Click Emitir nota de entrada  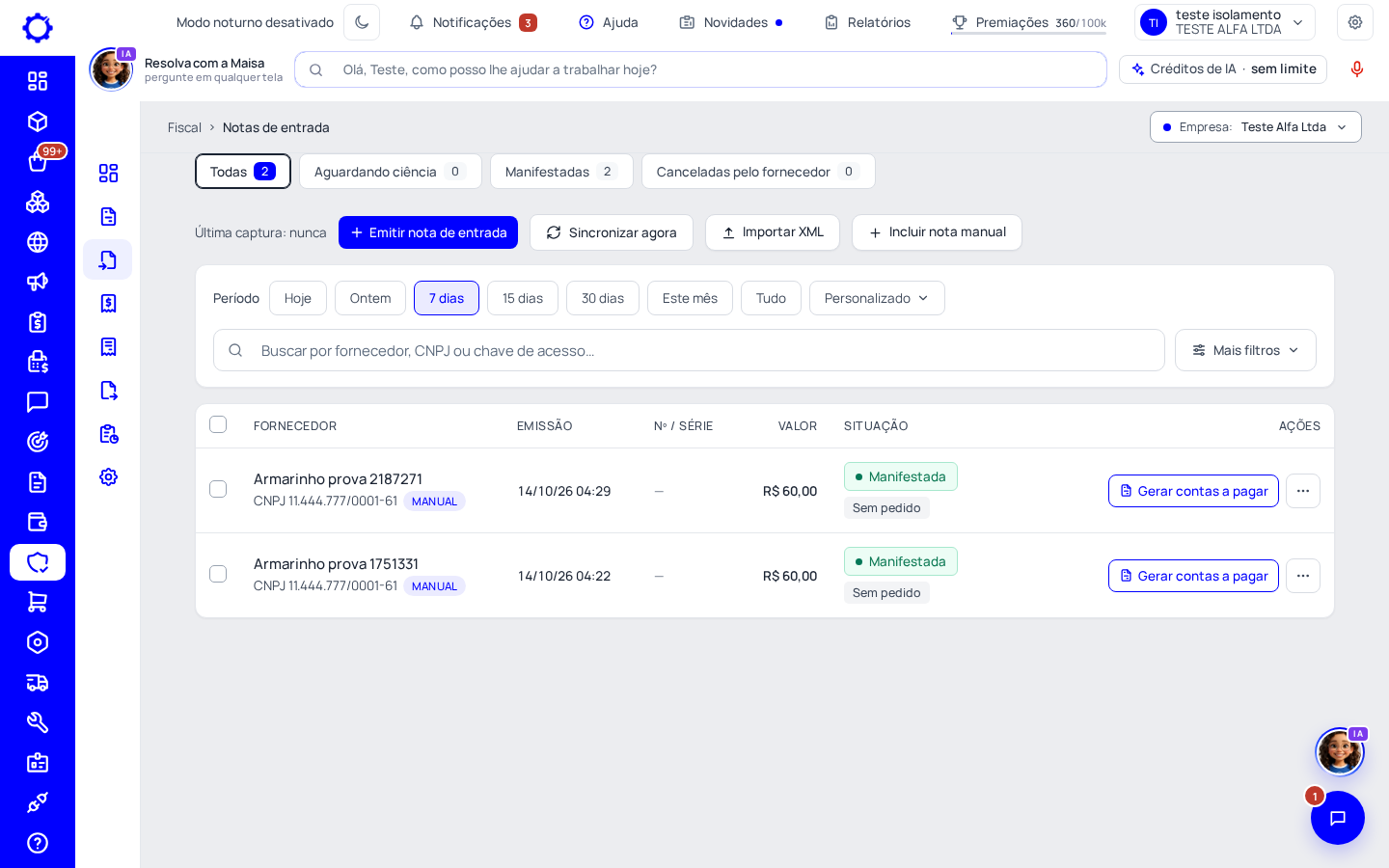428,232
